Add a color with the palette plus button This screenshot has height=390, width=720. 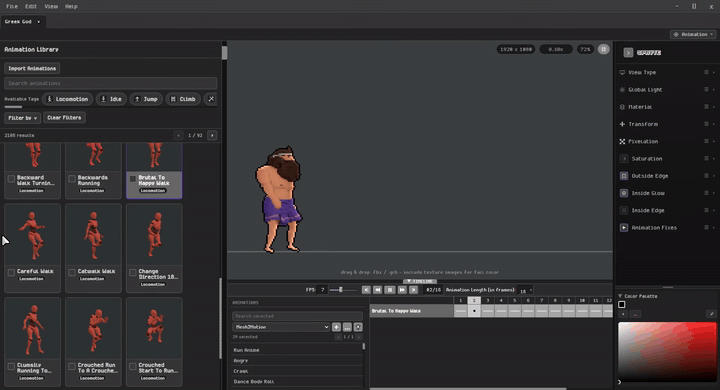tap(623, 314)
